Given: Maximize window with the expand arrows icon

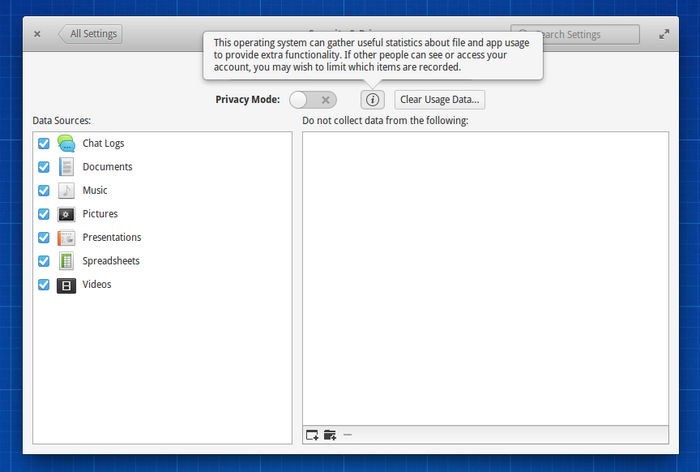Looking at the screenshot, I should pos(664,34).
